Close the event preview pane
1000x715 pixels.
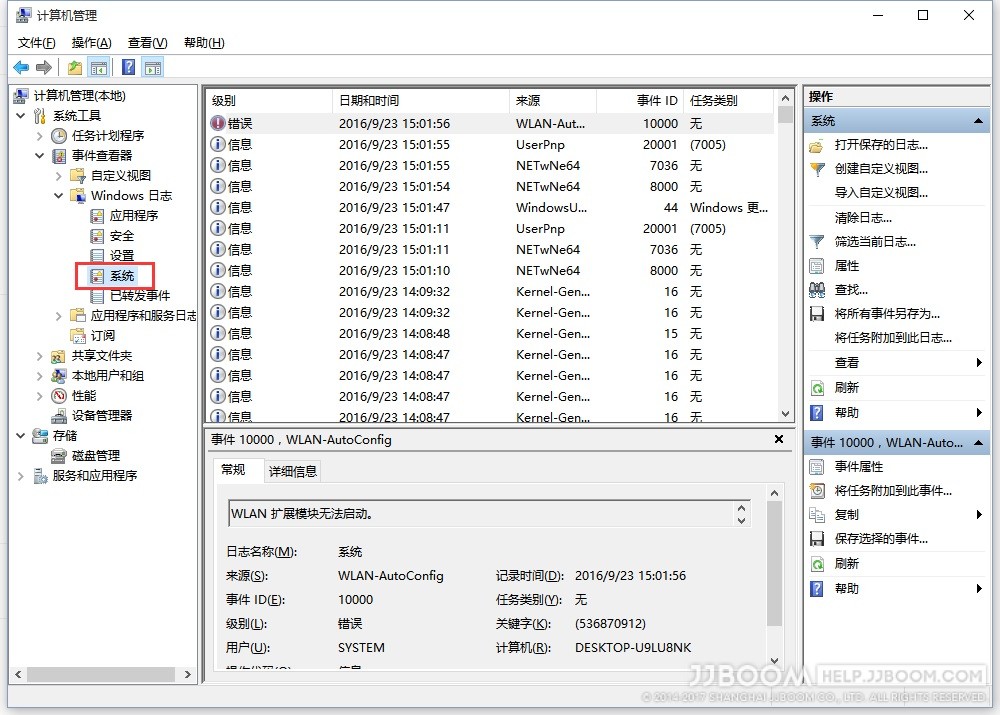coord(780,440)
